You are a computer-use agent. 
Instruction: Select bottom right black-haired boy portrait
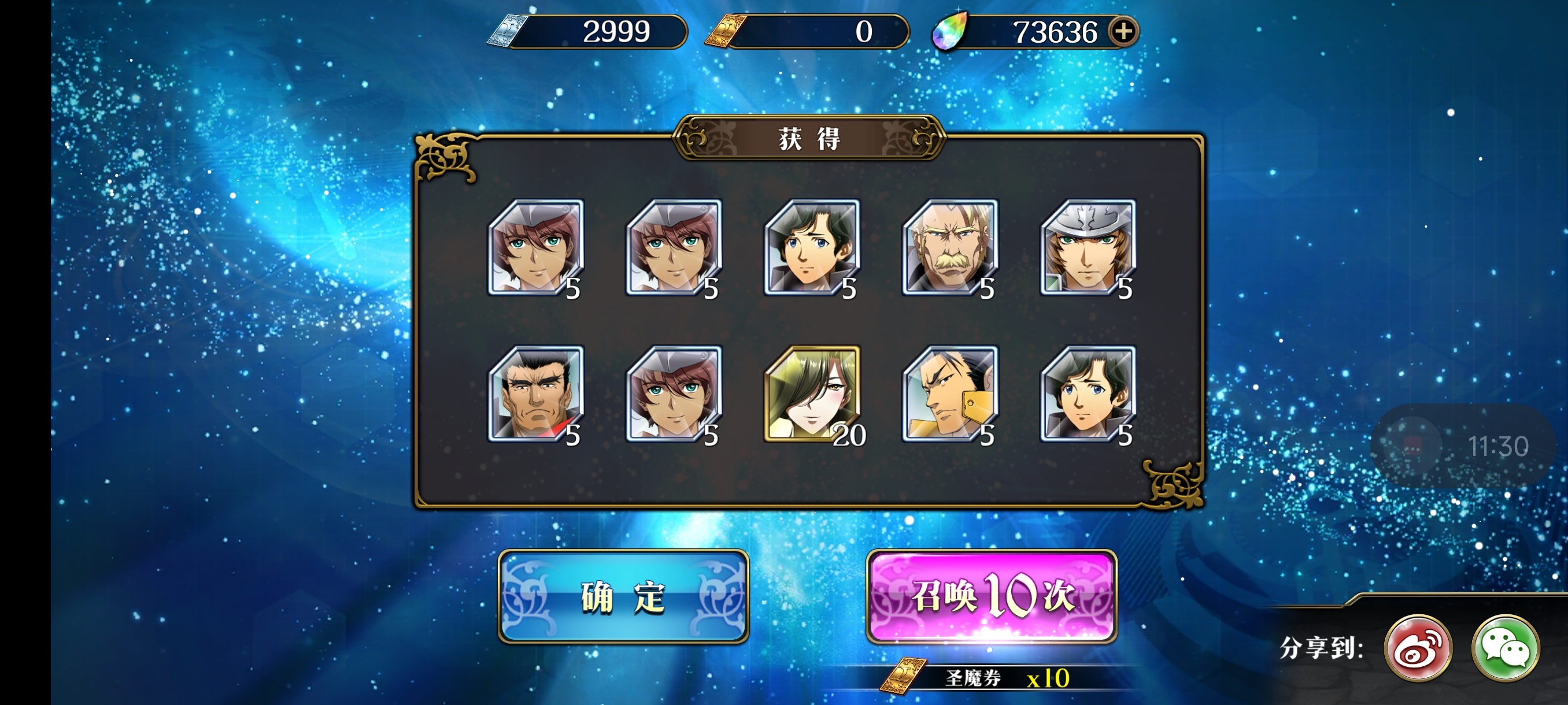pyautogui.click(x=1088, y=394)
